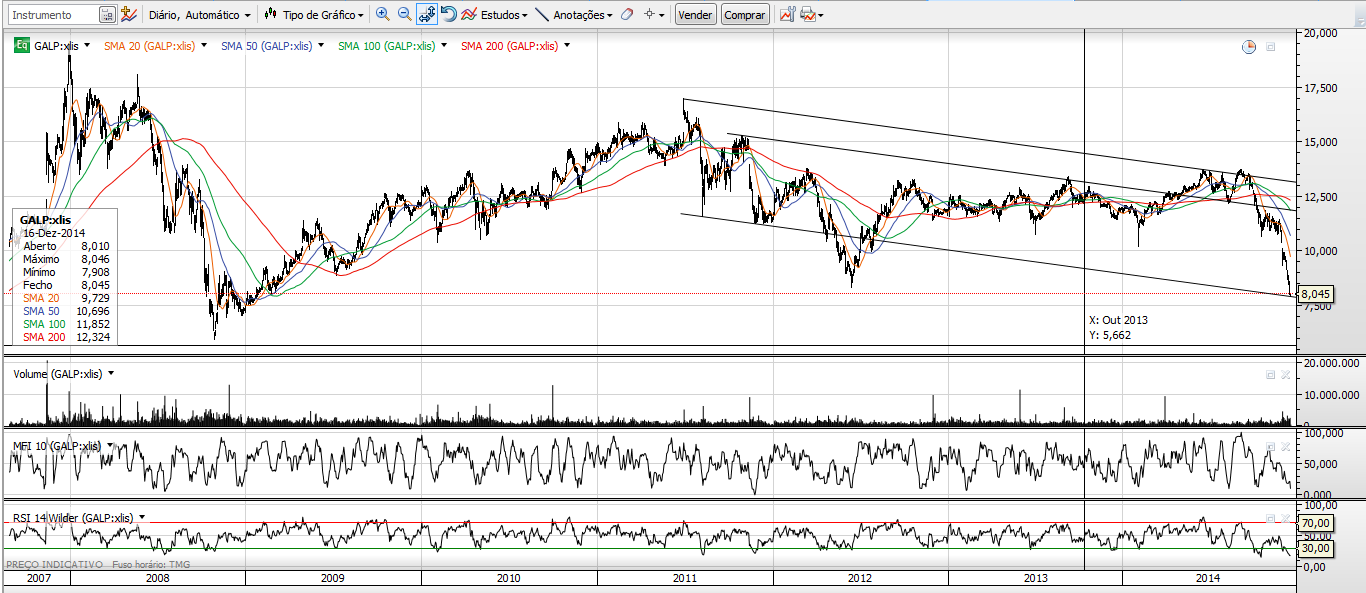Click the SMA 200 (GALP:xlis) legend label

pos(510,46)
